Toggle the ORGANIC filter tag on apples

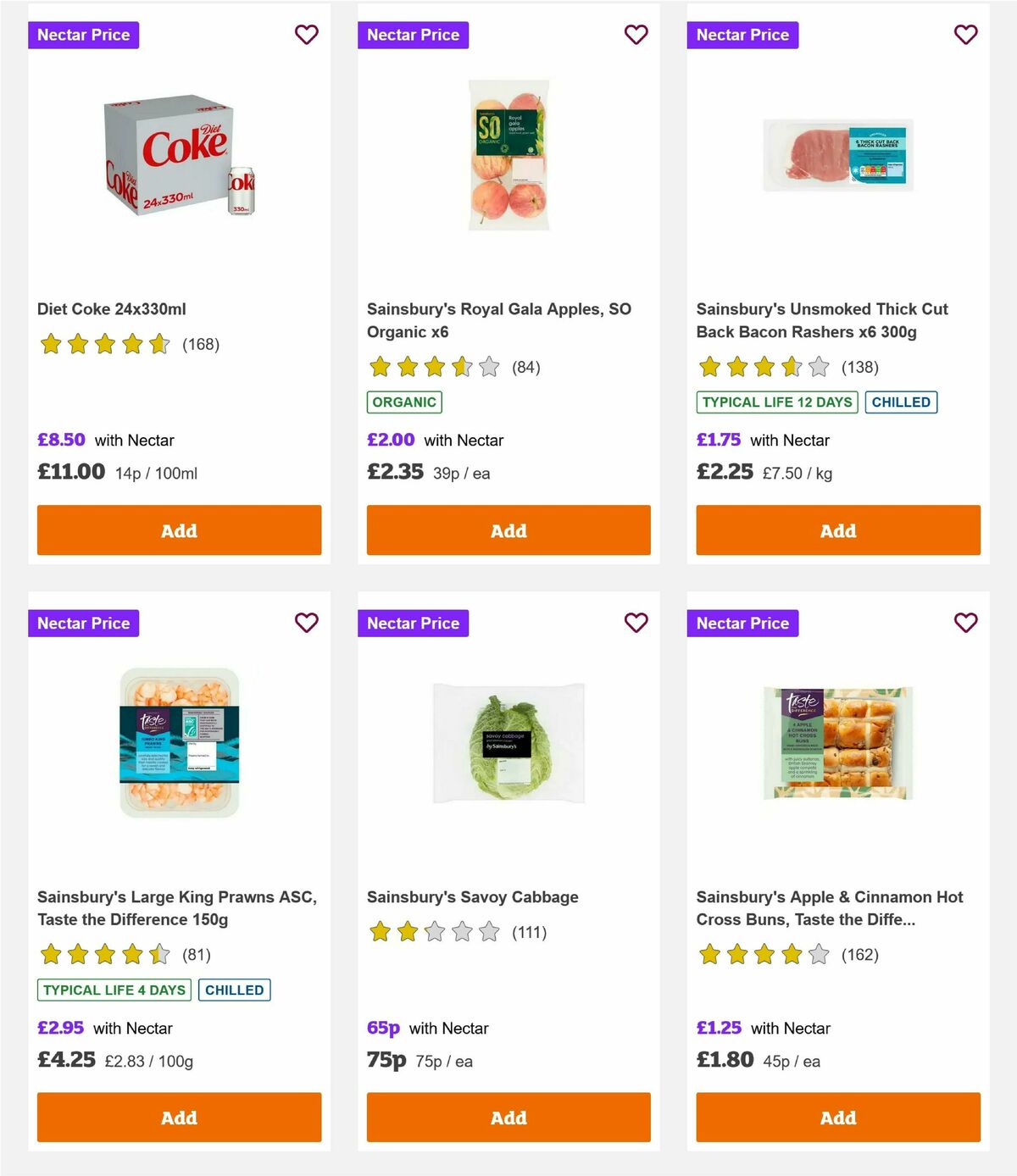coord(404,402)
